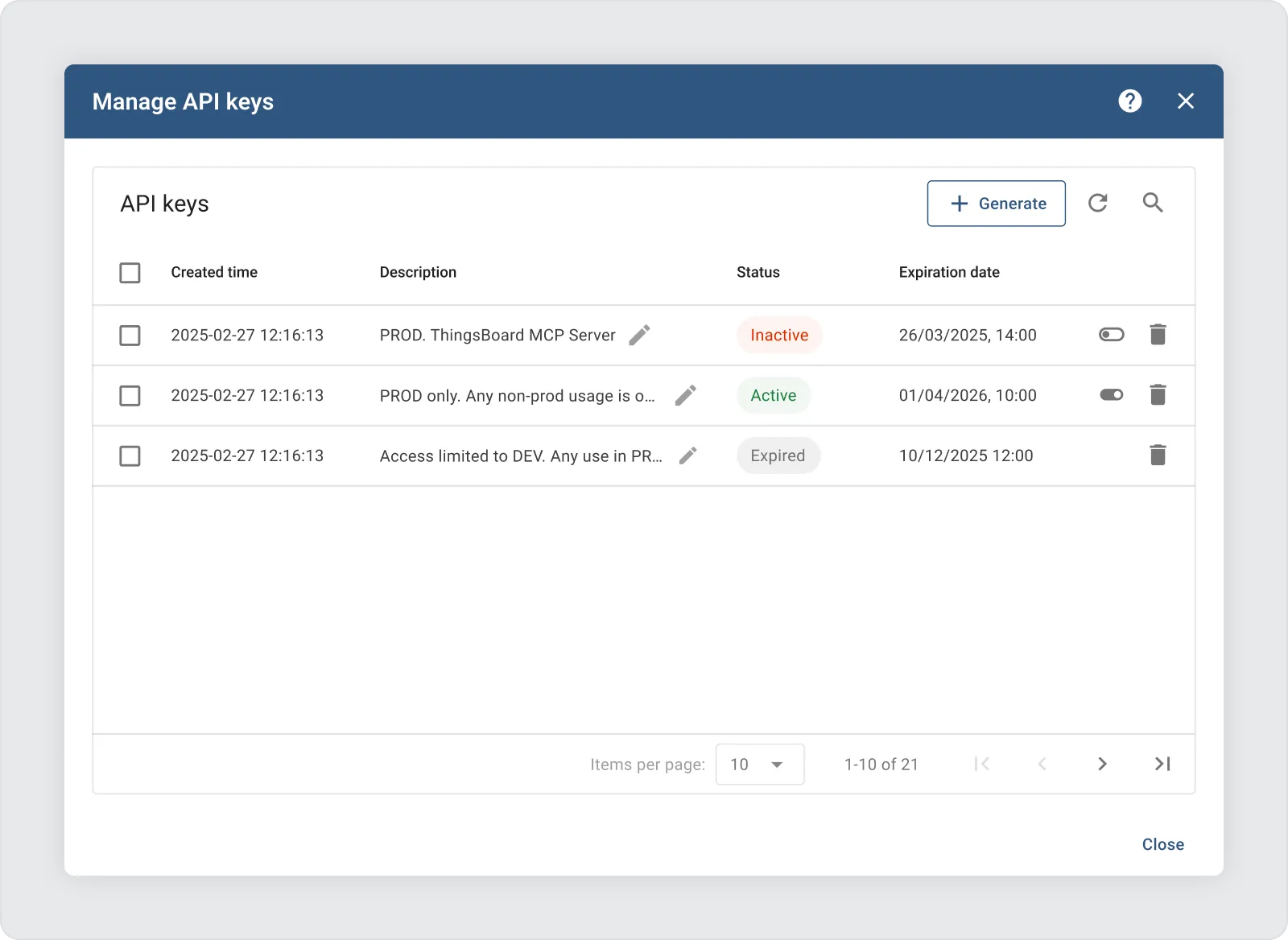Viewport: 1288px width, 940px height.
Task: Open search in API keys table
Action: click(1153, 203)
